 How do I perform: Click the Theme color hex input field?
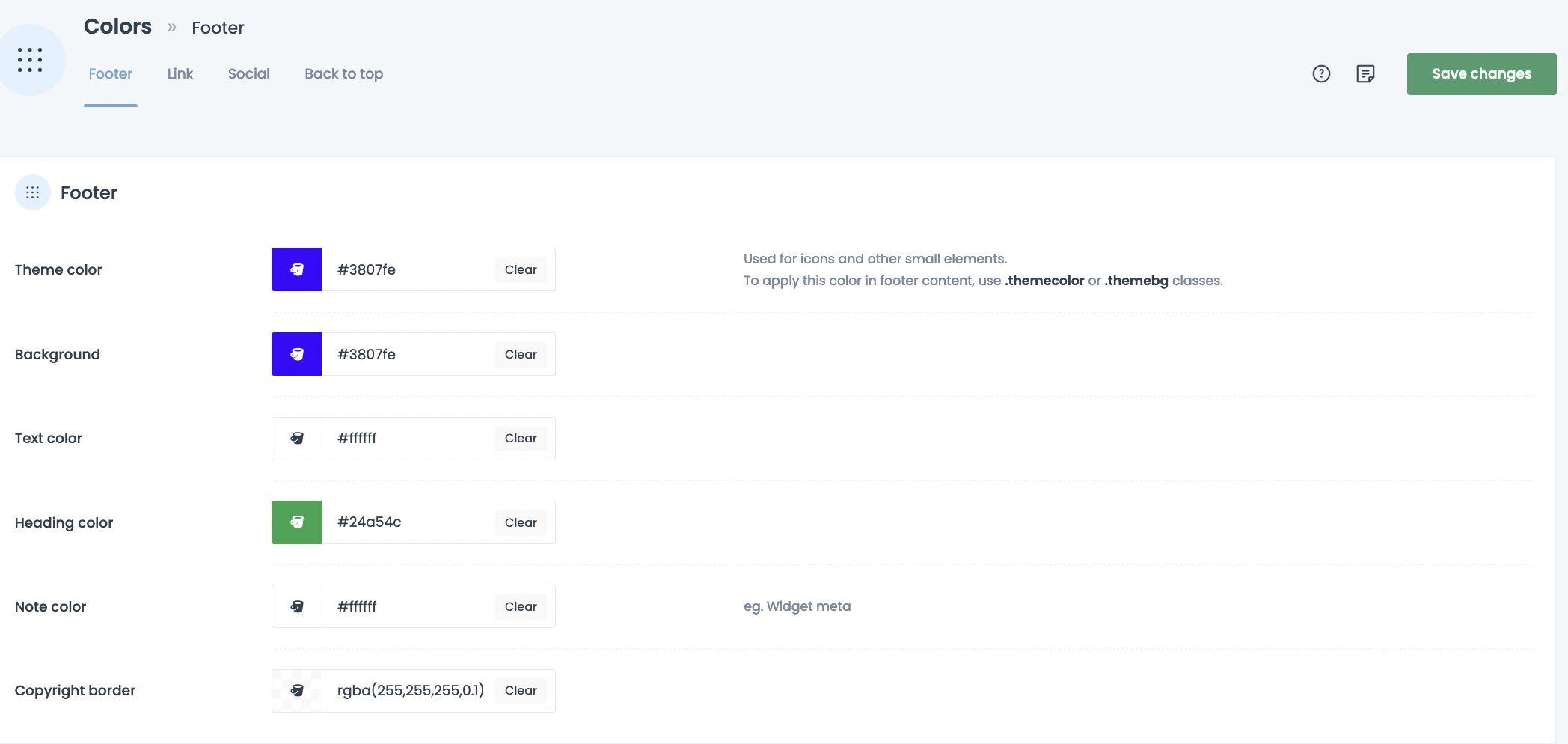click(x=408, y=269)
